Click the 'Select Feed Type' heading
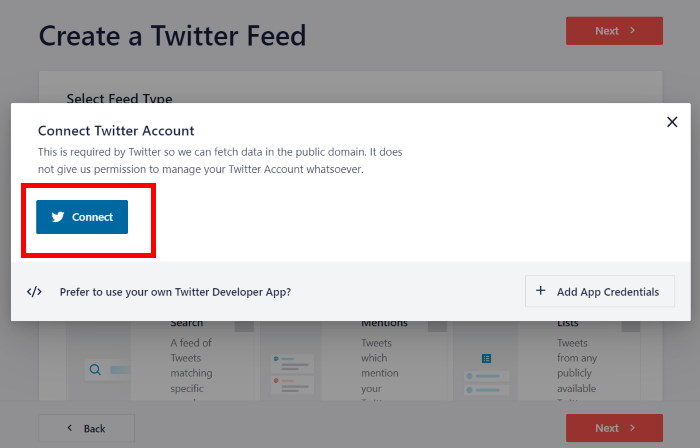The image size is (700, 448). coord(119,98)
